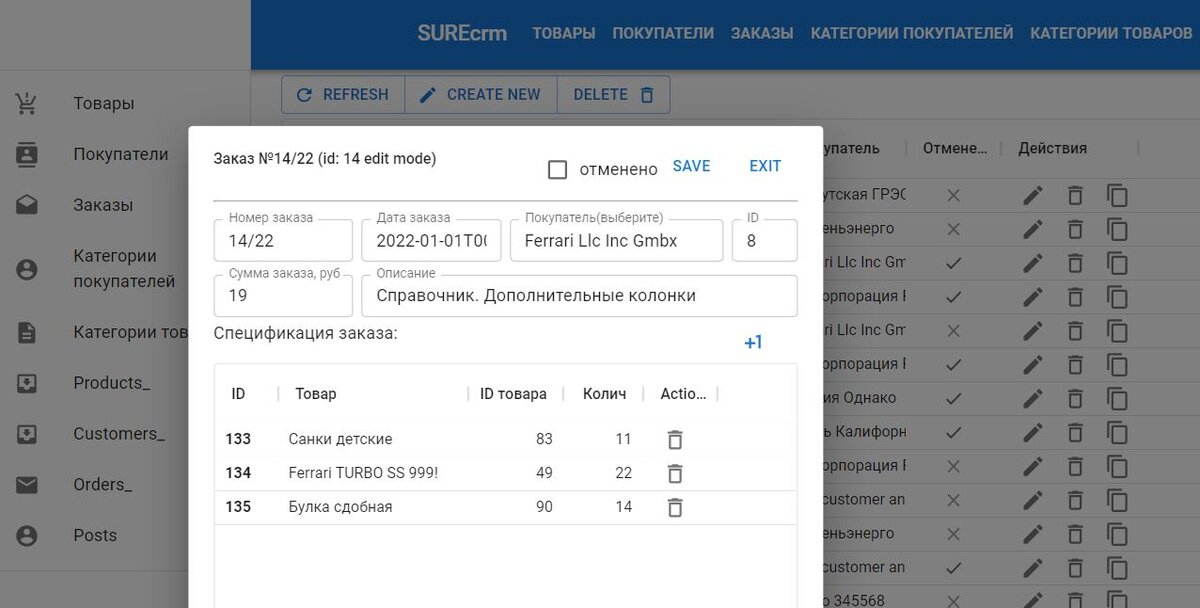Click the Orders_ mail icon in sidebar
The width and height of the screenshot is (1200, 608).
[27, 484]
